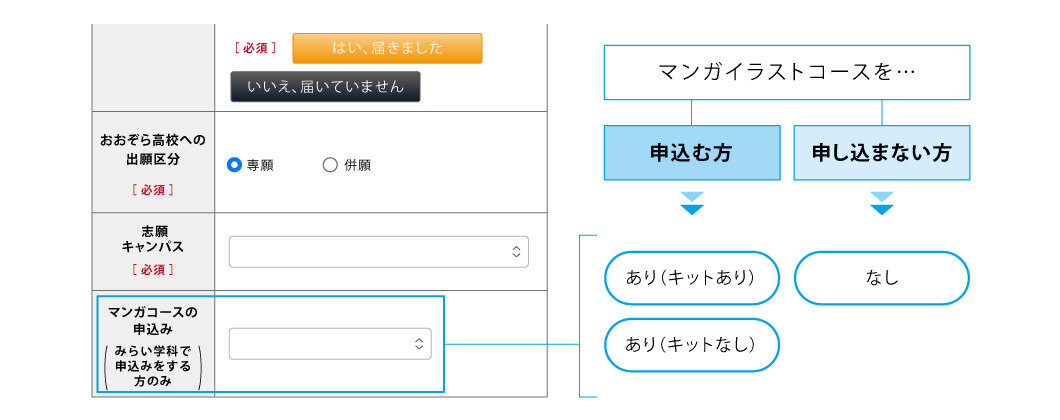This screenshot has width=1060, height=420.
Task: Choose the あり(キットなし) option pill
Action: tap(692, 345)
